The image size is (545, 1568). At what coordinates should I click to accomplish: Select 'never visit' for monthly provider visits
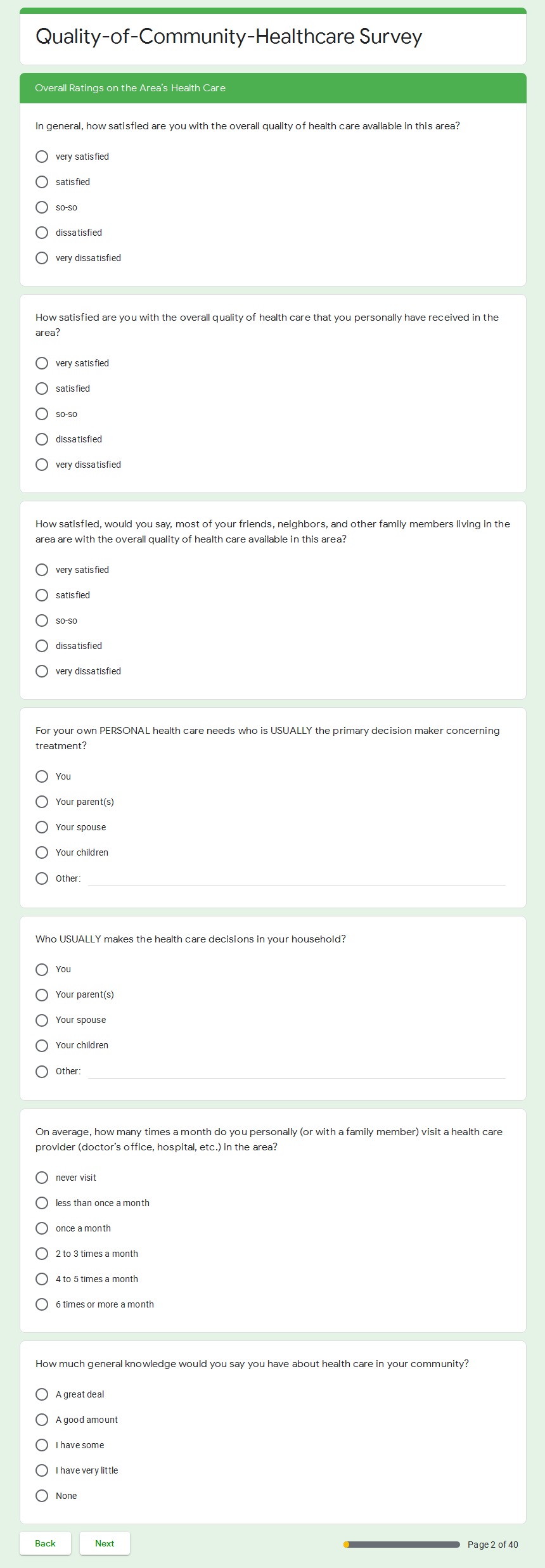[x=42, y=1178]
